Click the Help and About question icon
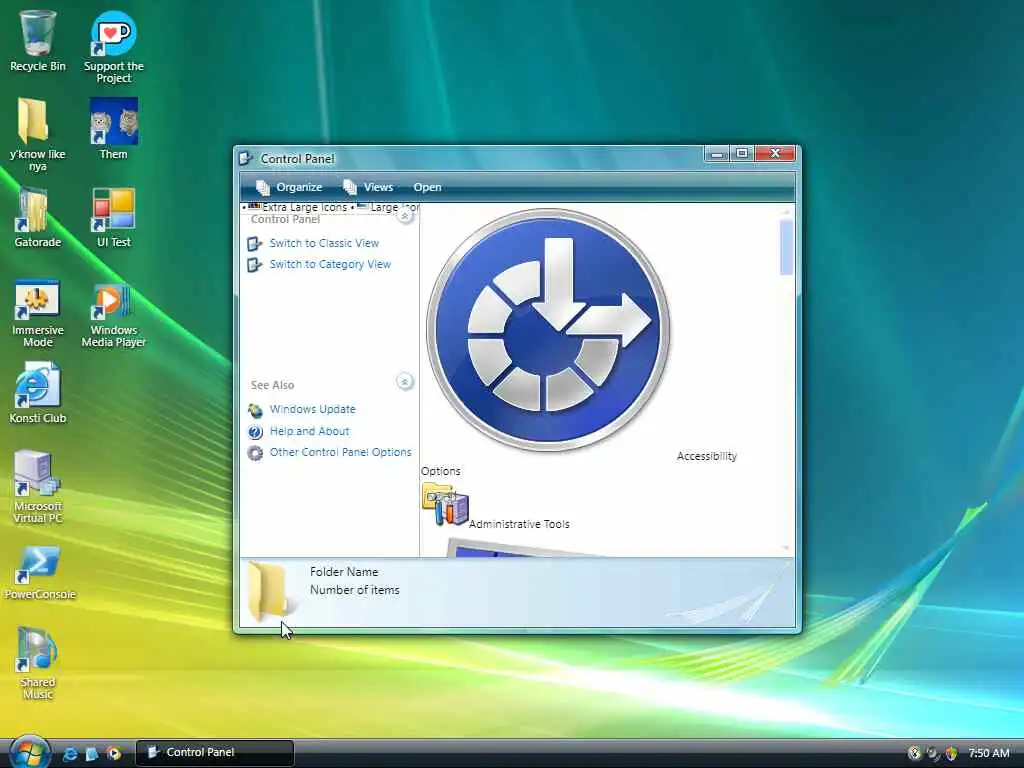Image resolution: width=1024 pixels, height=768 pixels. pos(255,432)
